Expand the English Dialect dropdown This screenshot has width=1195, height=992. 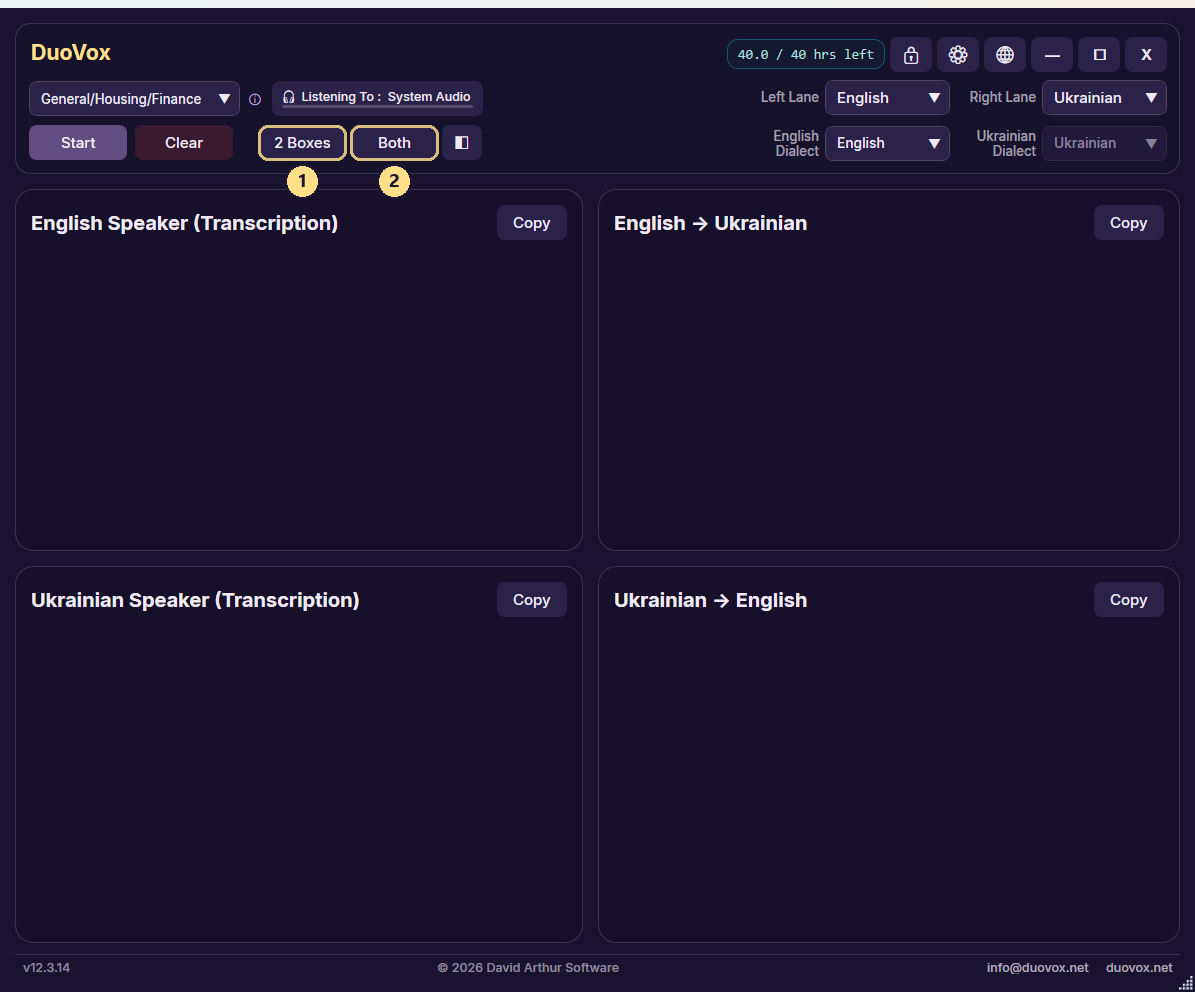pos(887,143)
